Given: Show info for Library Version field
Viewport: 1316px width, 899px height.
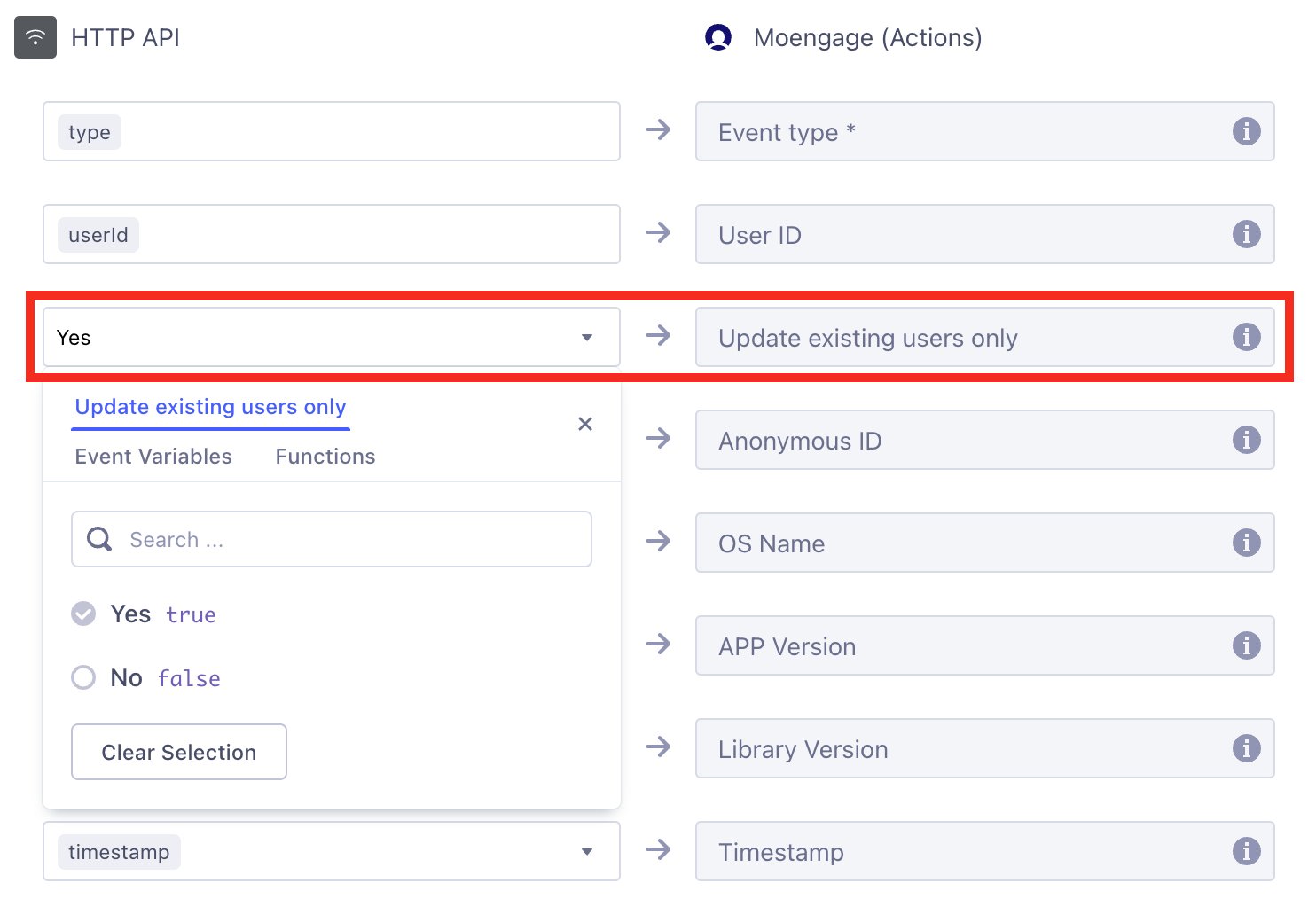Looking at the screenshot, I should click(1246, 748).
